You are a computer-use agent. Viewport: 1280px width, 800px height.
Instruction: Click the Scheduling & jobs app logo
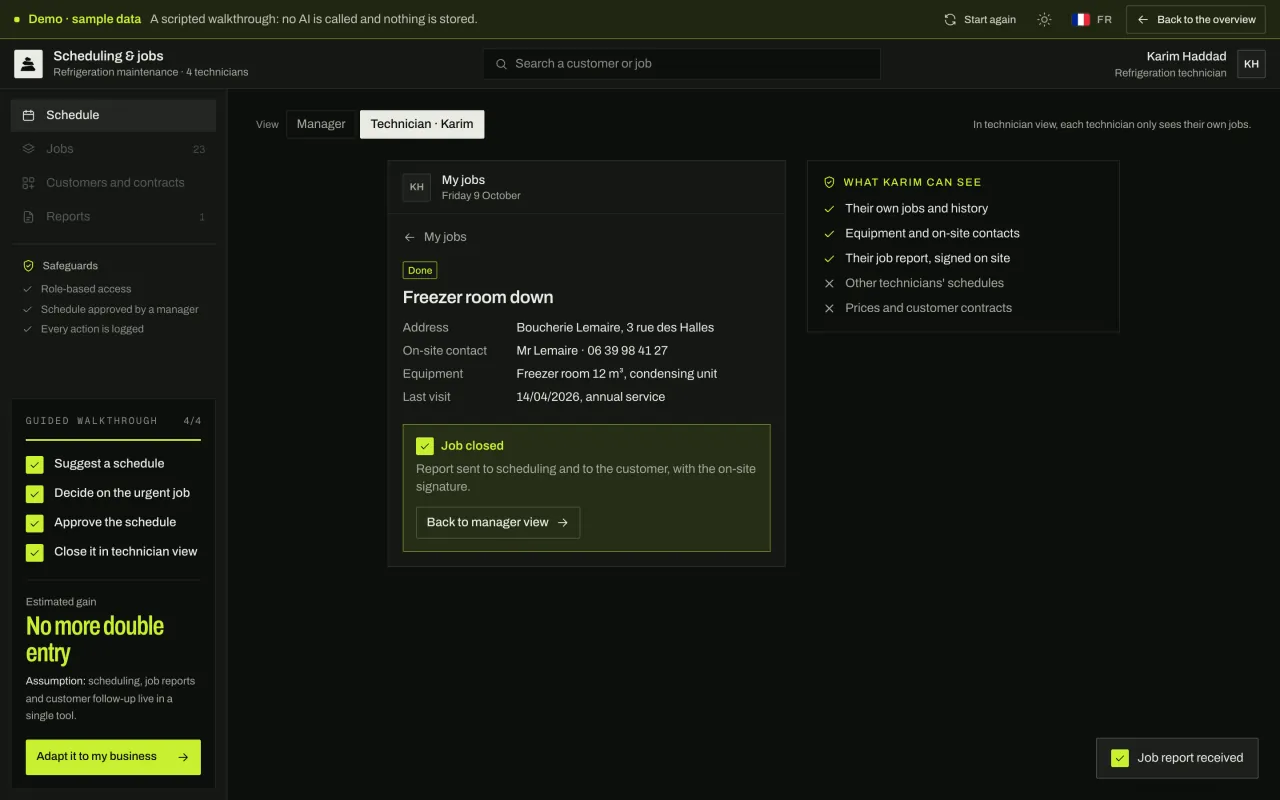(28, 64)
